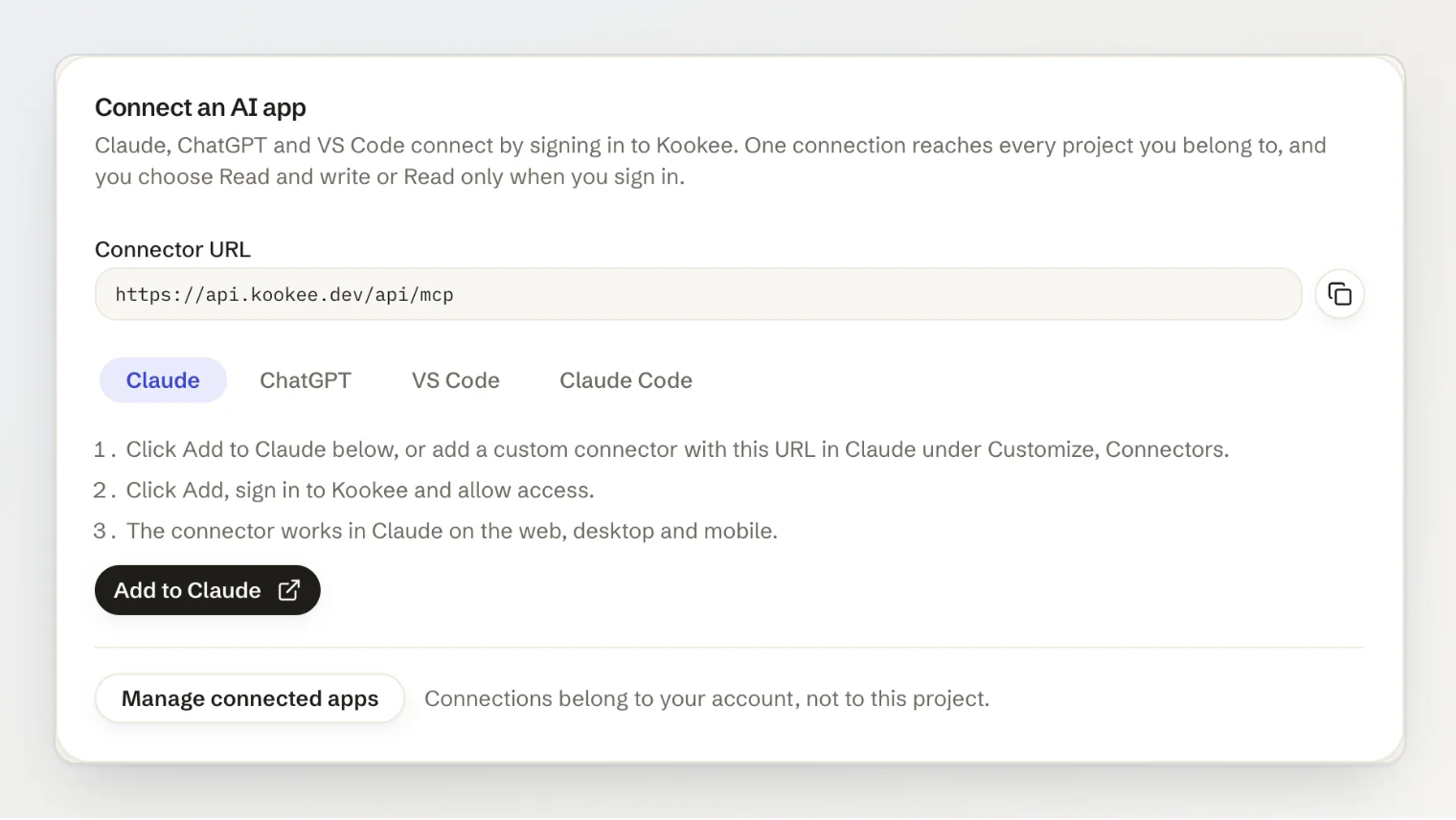Click step 2 'Click Add, sign in to Kookee'
Screen dimensions: 1456x820
344,490
